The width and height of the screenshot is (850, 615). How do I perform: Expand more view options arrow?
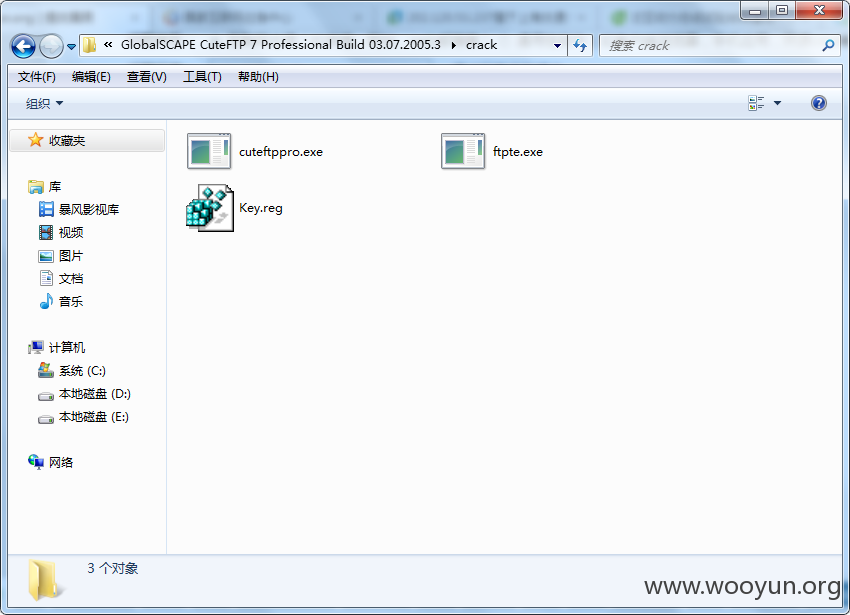click(x=777, y=103)
